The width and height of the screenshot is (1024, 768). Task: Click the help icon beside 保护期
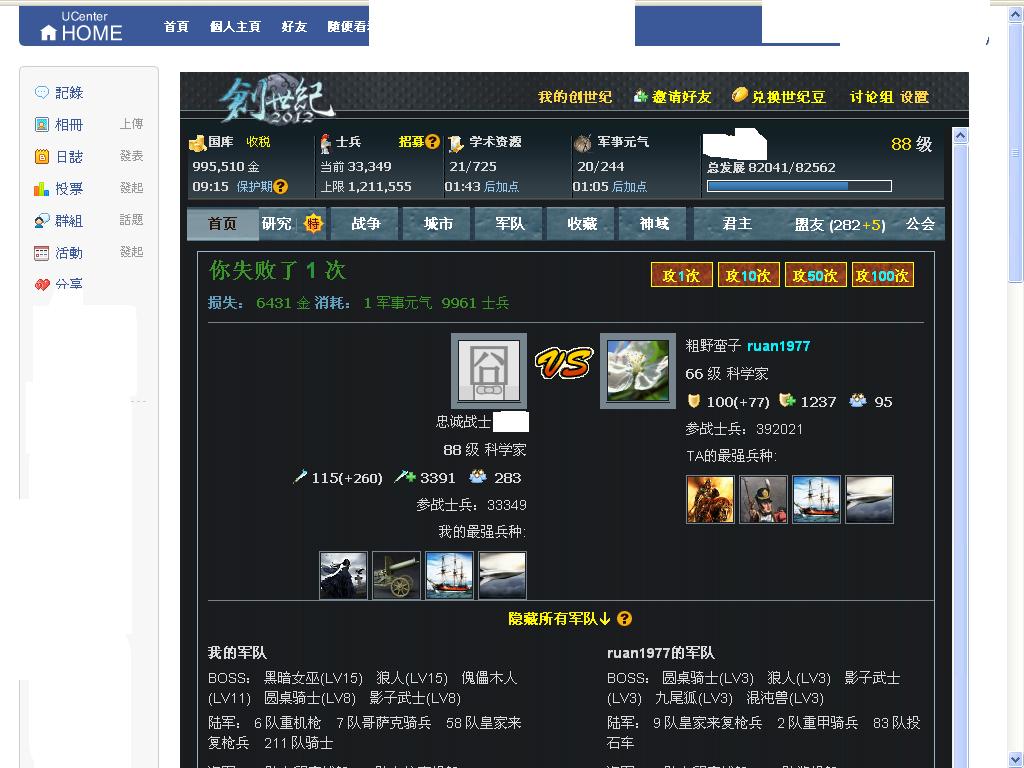pos(281,186)
